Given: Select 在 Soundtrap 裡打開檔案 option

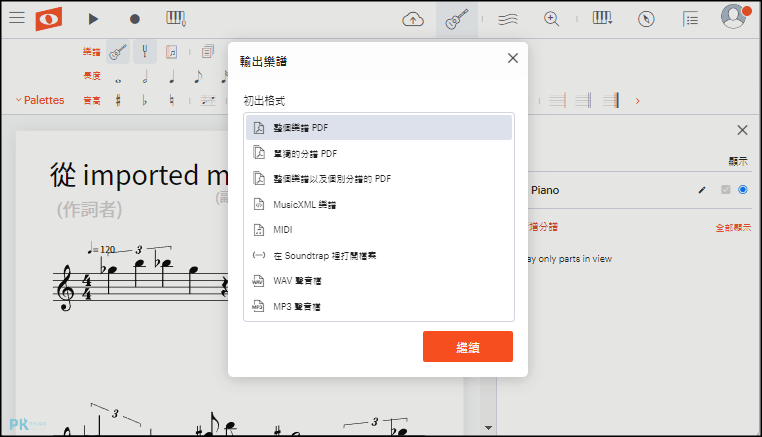Looking at the screenshot, I should (379, 255).
